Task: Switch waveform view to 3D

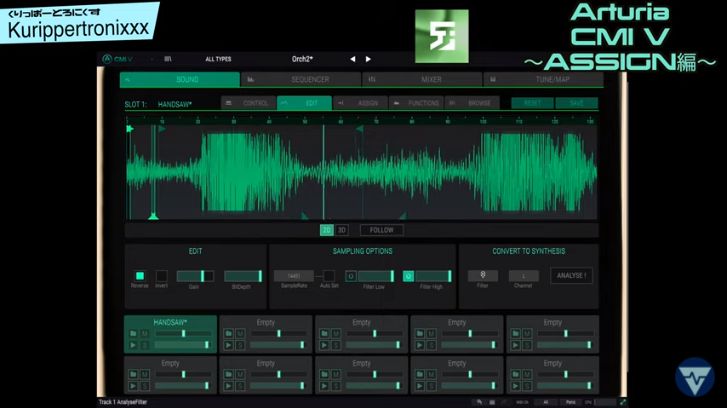Action: tap(342, 230)
